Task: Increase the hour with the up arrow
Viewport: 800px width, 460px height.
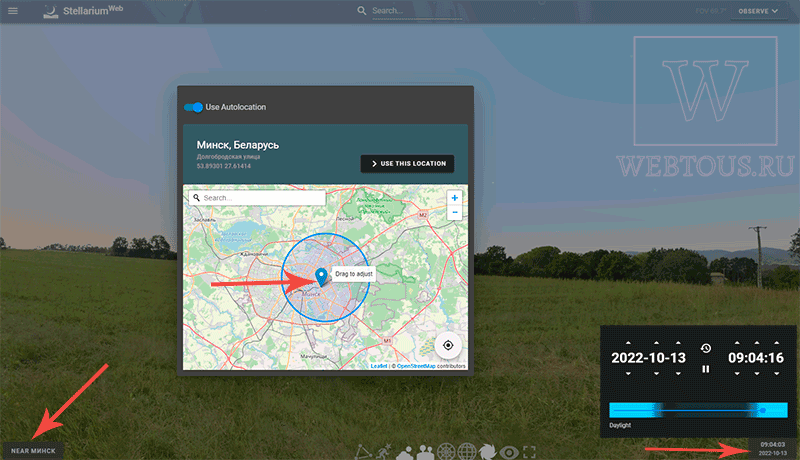Action: click(737, 343)
